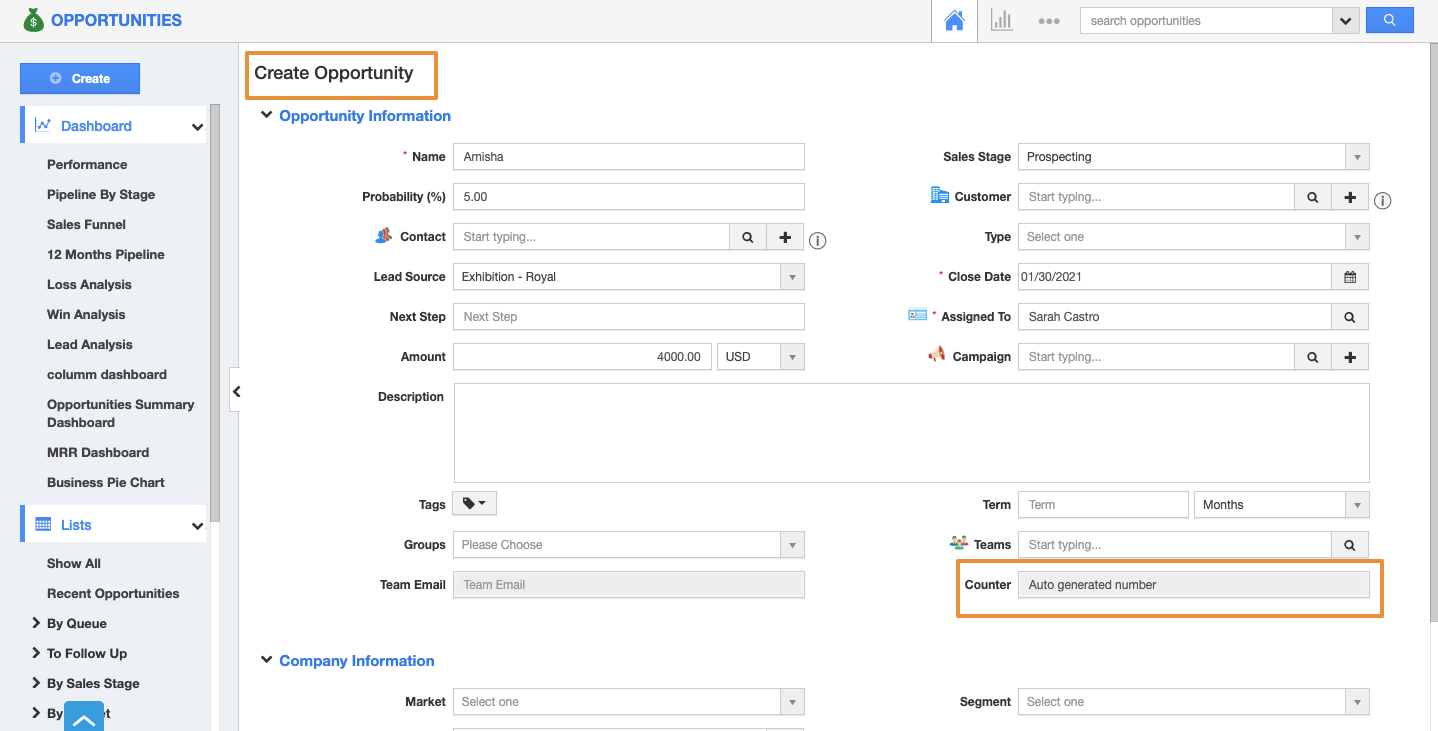Add new contact with plus icon
This screenshot has width=1438, height=731.
785,237
